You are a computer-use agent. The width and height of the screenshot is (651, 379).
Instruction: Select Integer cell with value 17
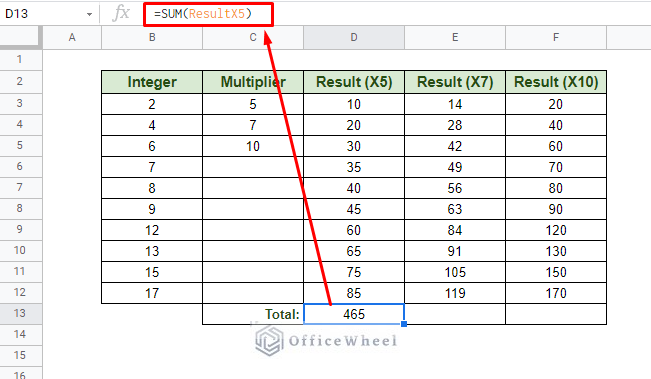[152, 293]
